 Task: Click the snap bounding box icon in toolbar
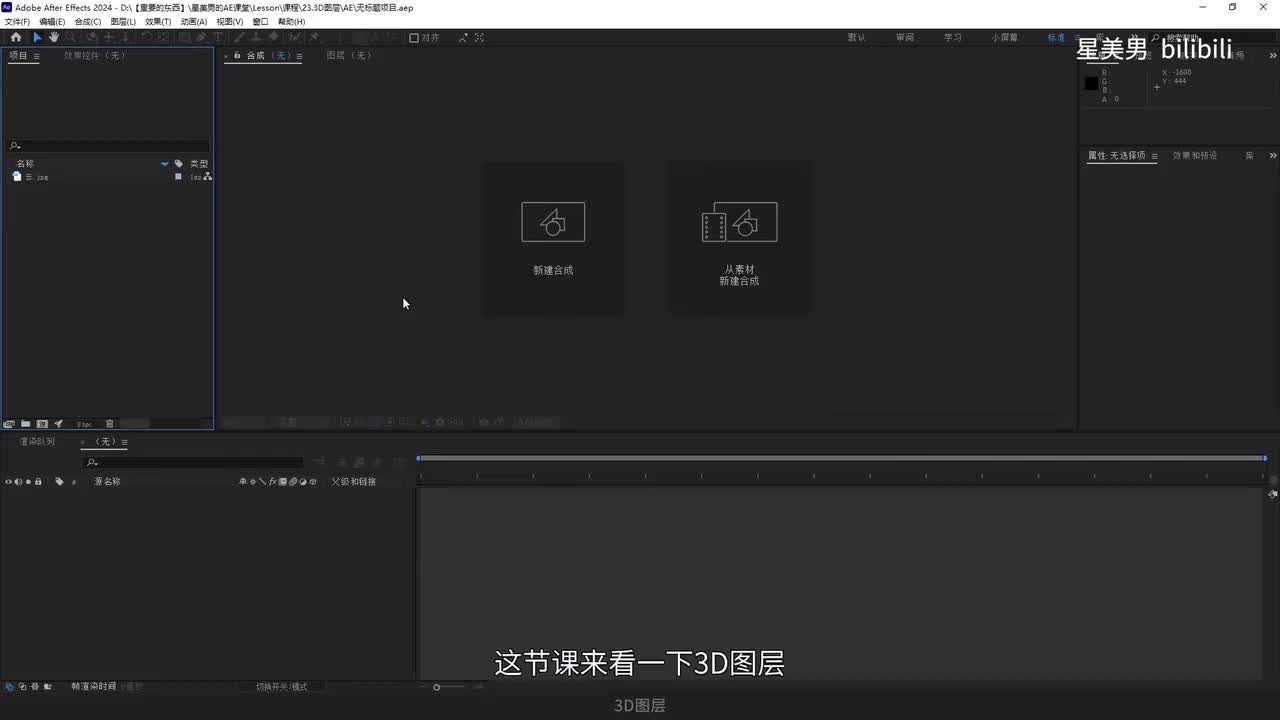click(480, 38)
